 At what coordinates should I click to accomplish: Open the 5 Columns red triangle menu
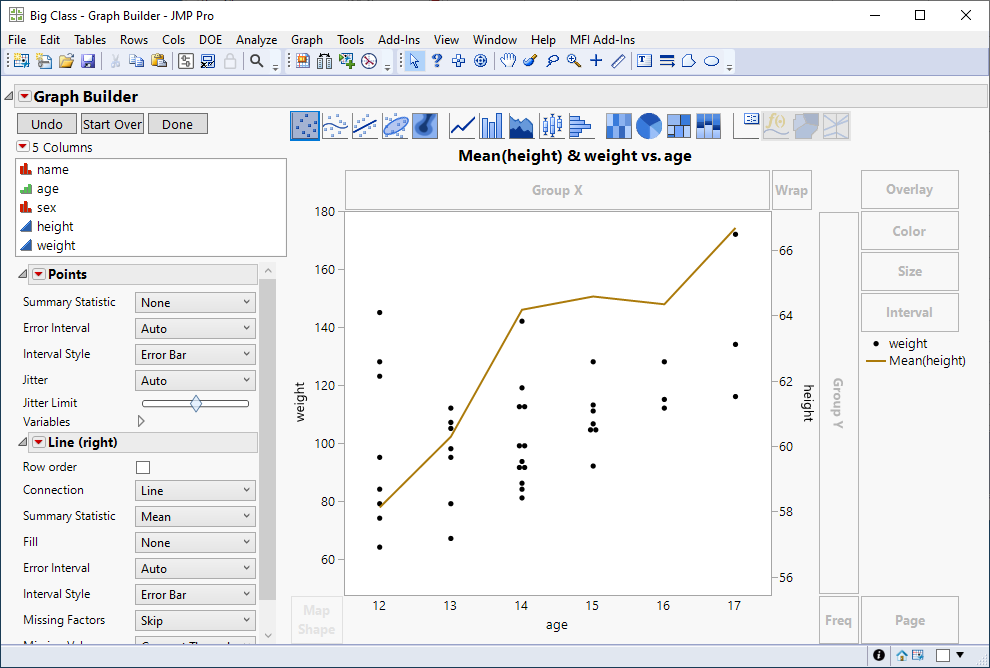click(x=23, y=146)
